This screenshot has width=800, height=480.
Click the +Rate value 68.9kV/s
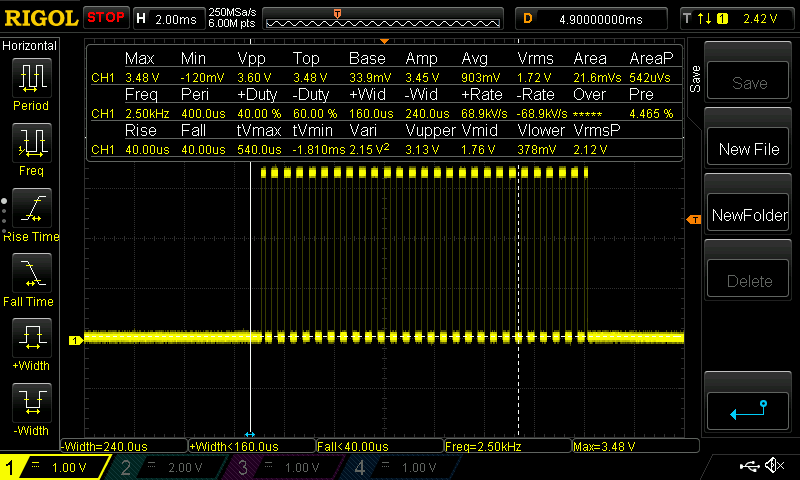[x=484, y=114]
